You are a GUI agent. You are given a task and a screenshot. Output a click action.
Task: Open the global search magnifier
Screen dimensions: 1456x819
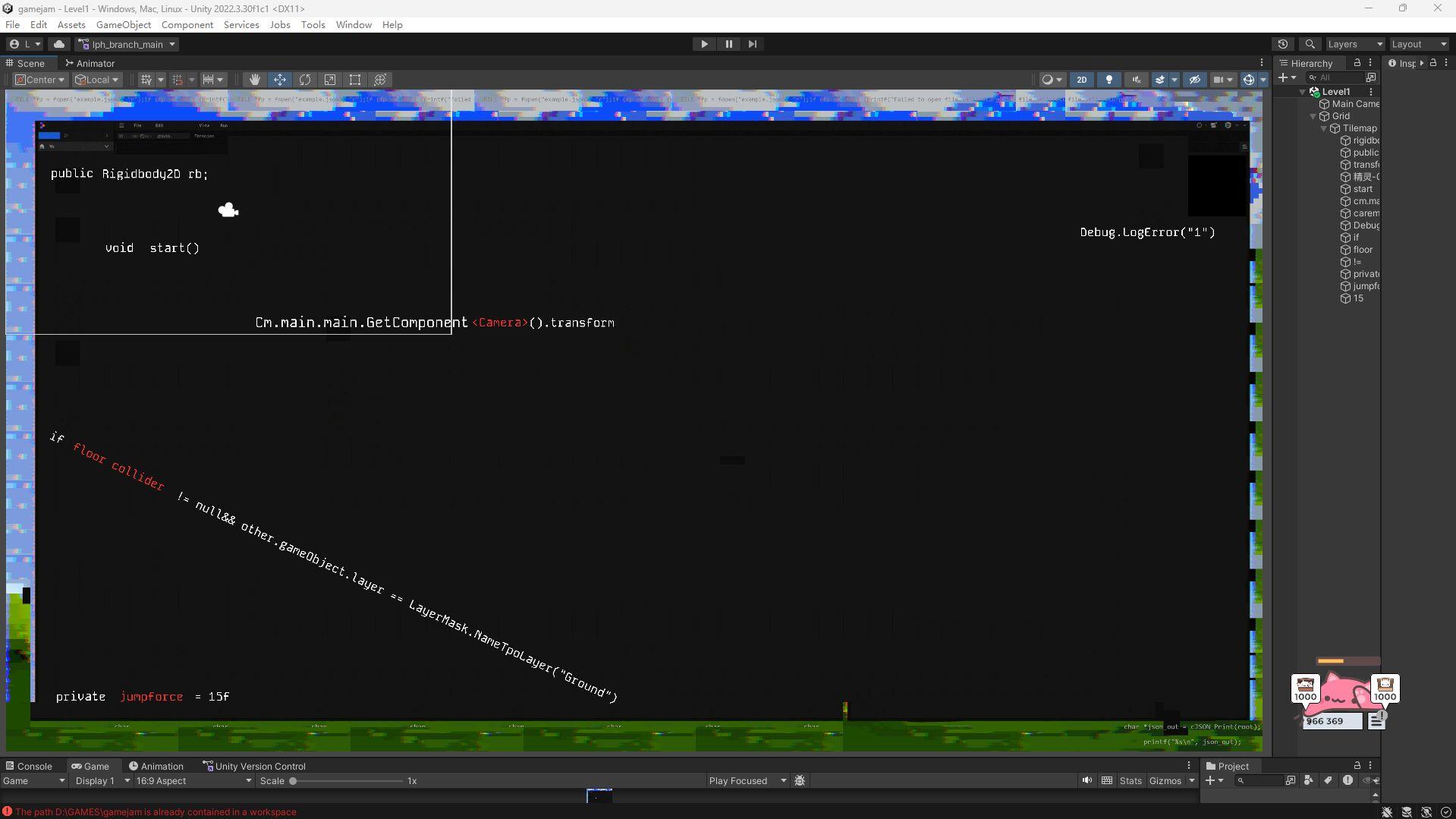point(1310,44)
